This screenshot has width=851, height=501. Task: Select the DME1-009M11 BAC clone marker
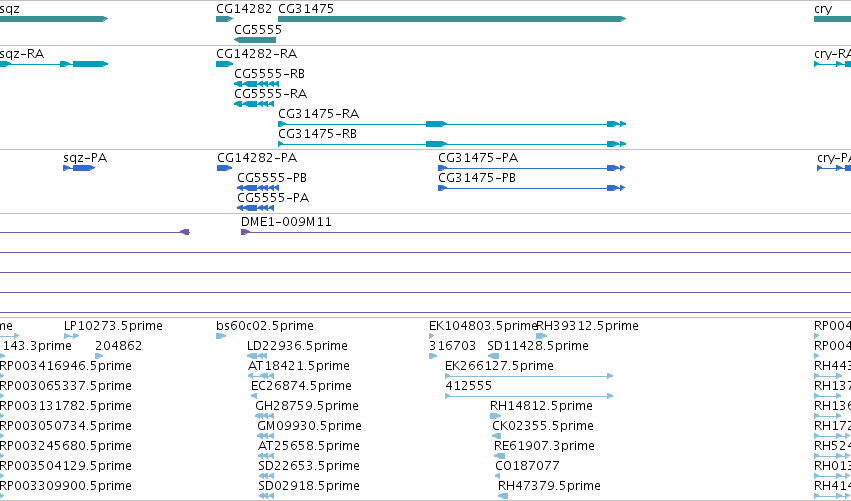click(x=245, y=232)
